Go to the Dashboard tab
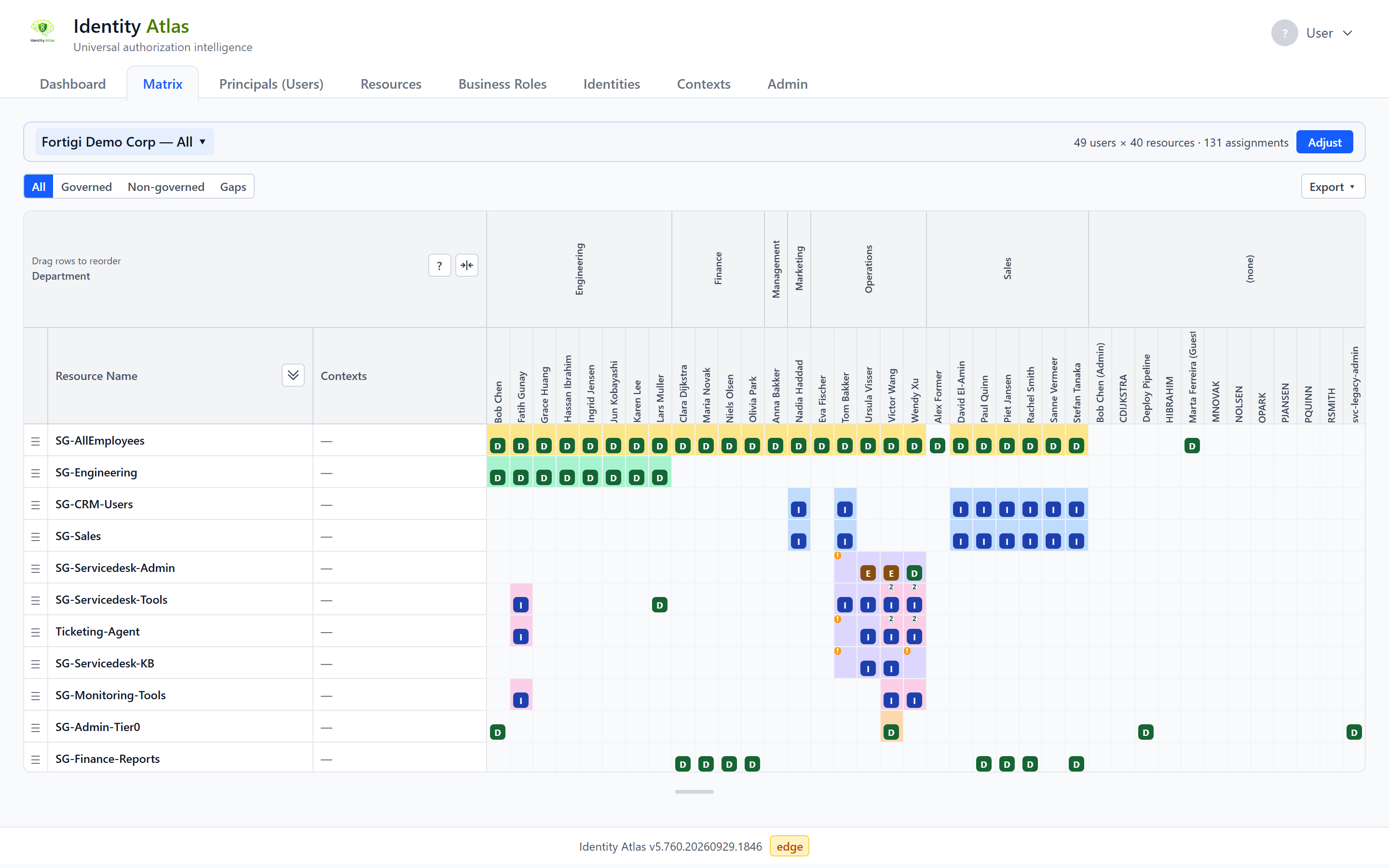 (73, 84)
